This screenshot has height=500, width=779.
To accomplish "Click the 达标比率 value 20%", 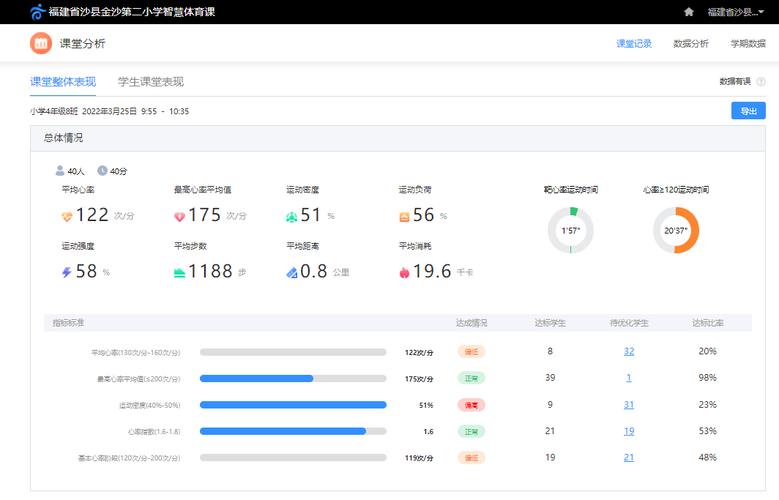I will point(707,351).
